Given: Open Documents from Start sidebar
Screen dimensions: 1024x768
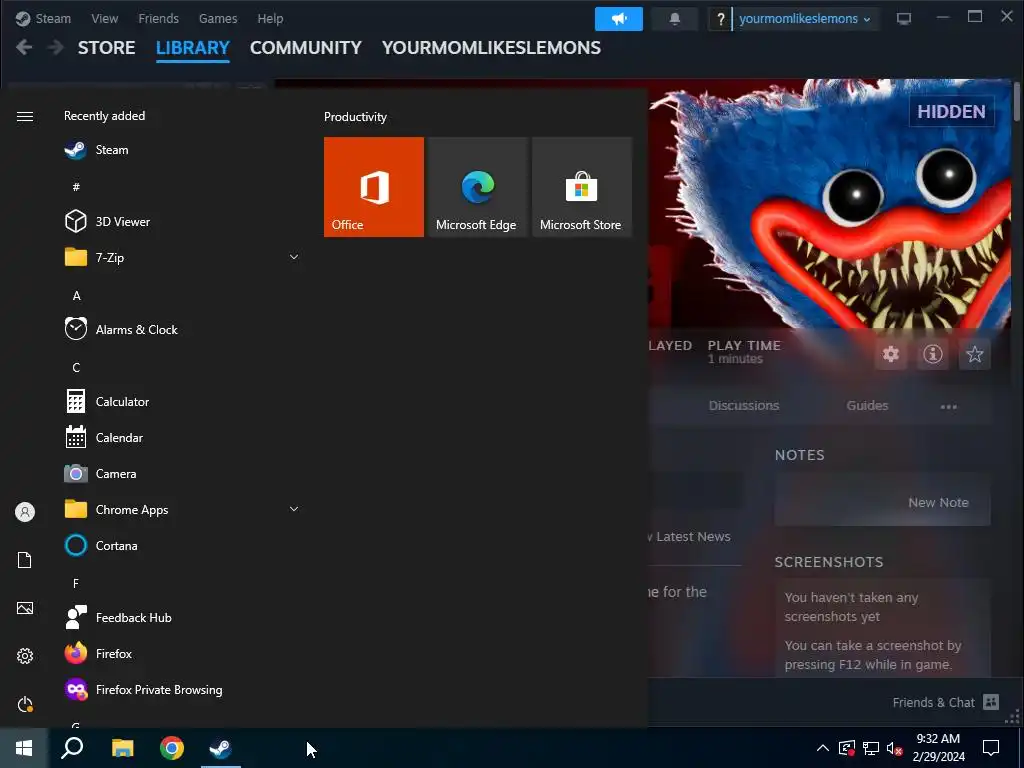Looking at the screenshot, I should 25,560.
